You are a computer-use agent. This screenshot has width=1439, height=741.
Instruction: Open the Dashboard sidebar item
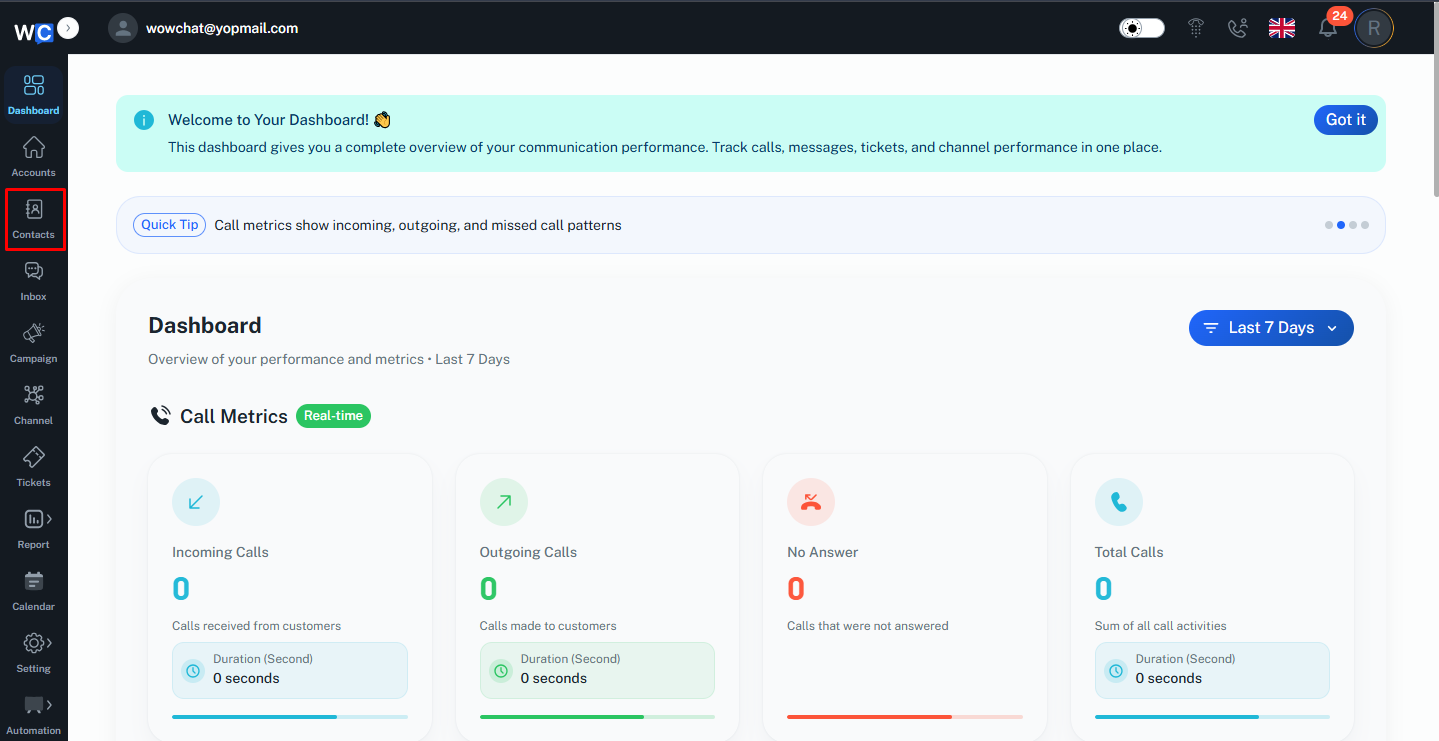click(34, 94)
